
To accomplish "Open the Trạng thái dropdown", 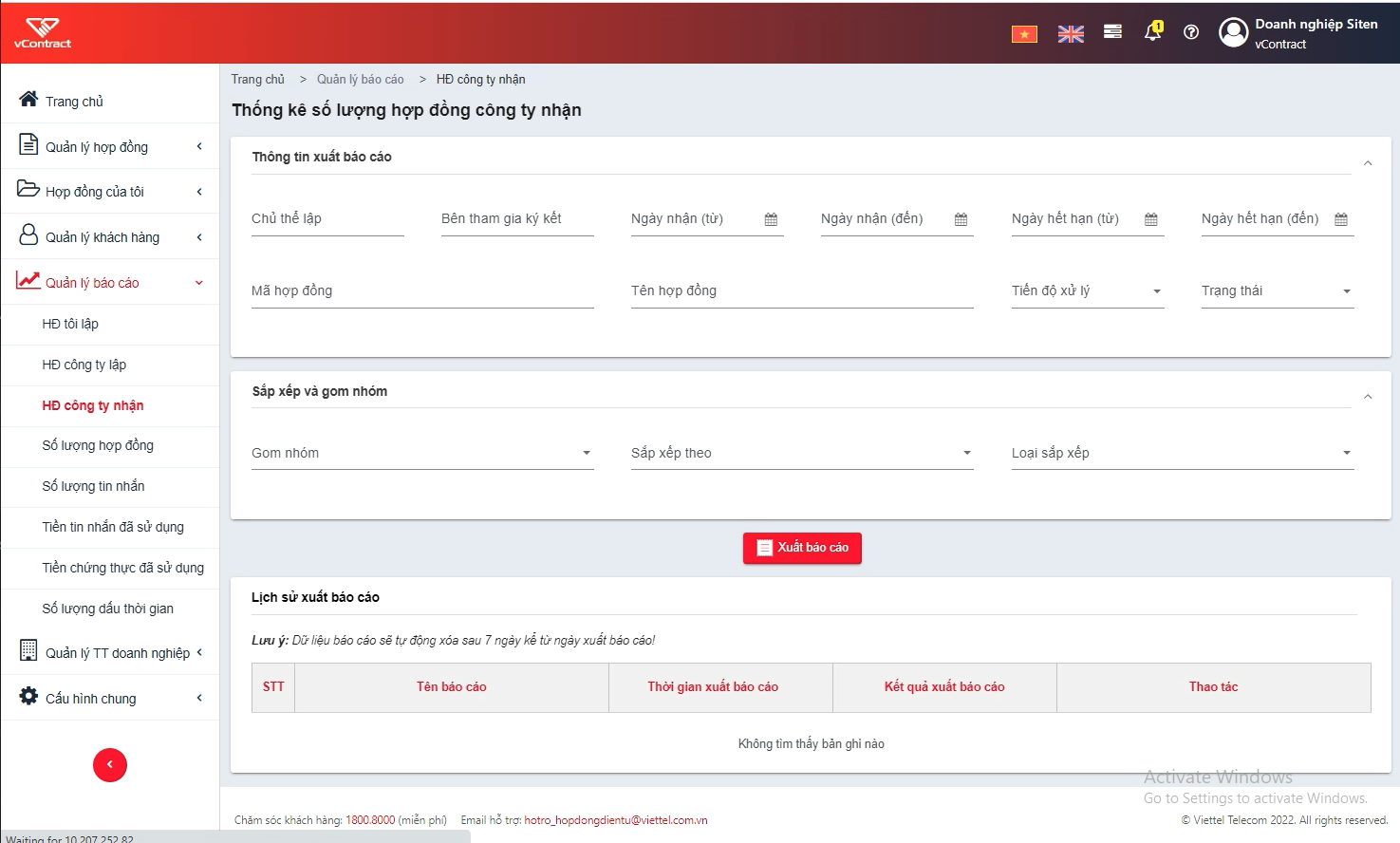I will click(x=1278, y=291).
